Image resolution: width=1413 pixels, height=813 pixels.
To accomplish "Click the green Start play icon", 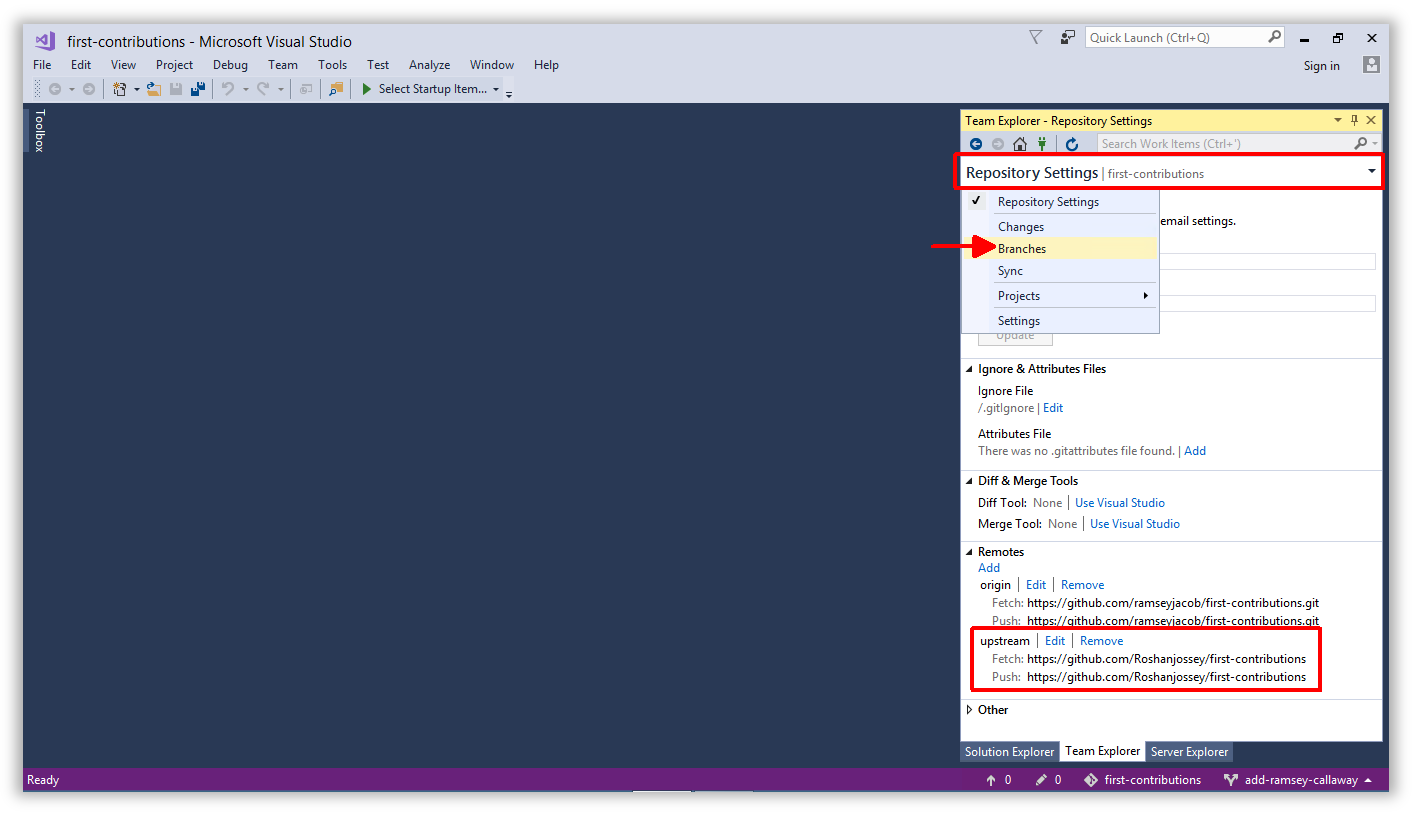I will (x=367, y=89).
